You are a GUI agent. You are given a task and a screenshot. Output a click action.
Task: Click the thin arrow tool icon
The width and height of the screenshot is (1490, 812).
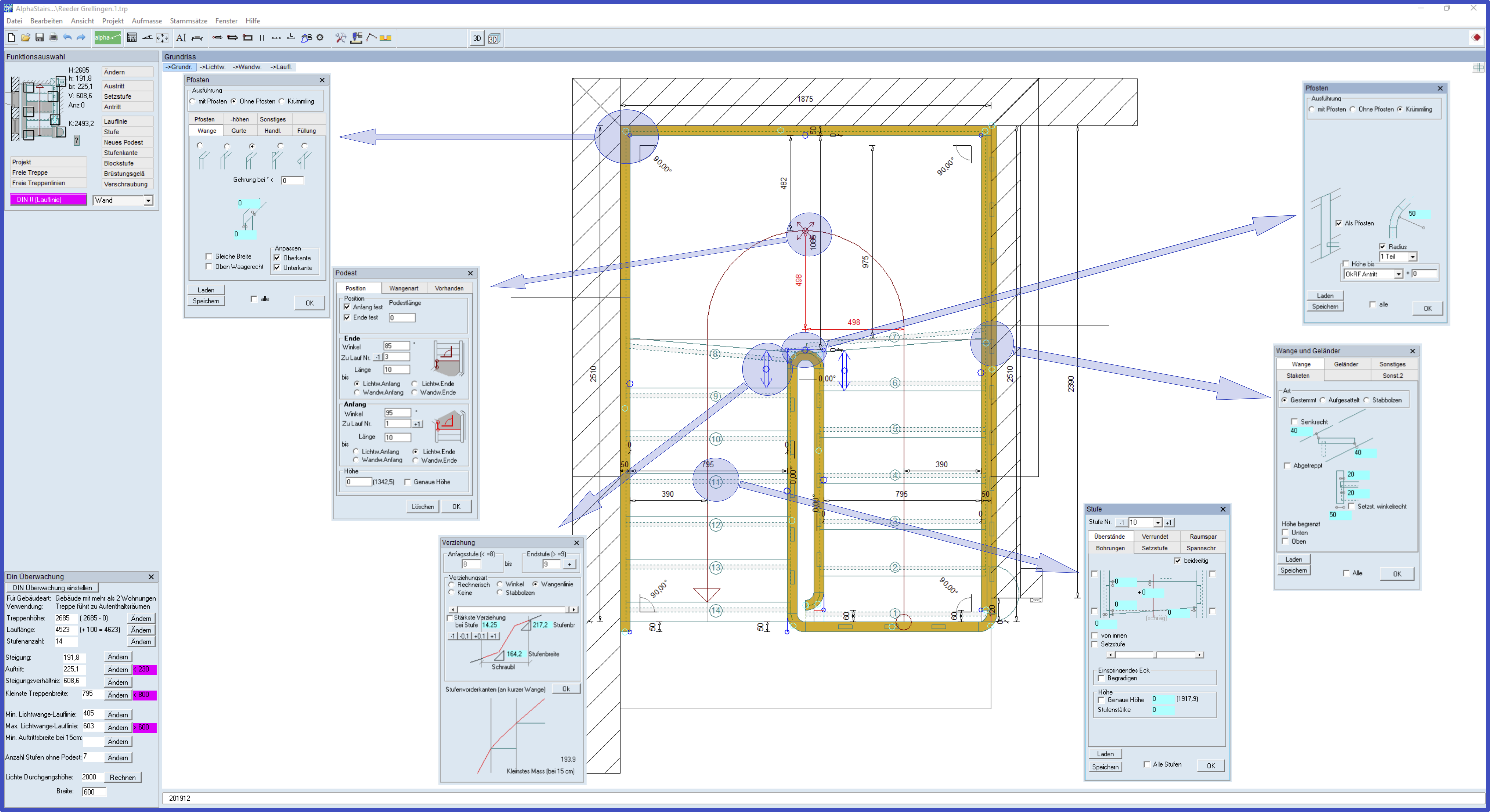[x=217, y=37]
